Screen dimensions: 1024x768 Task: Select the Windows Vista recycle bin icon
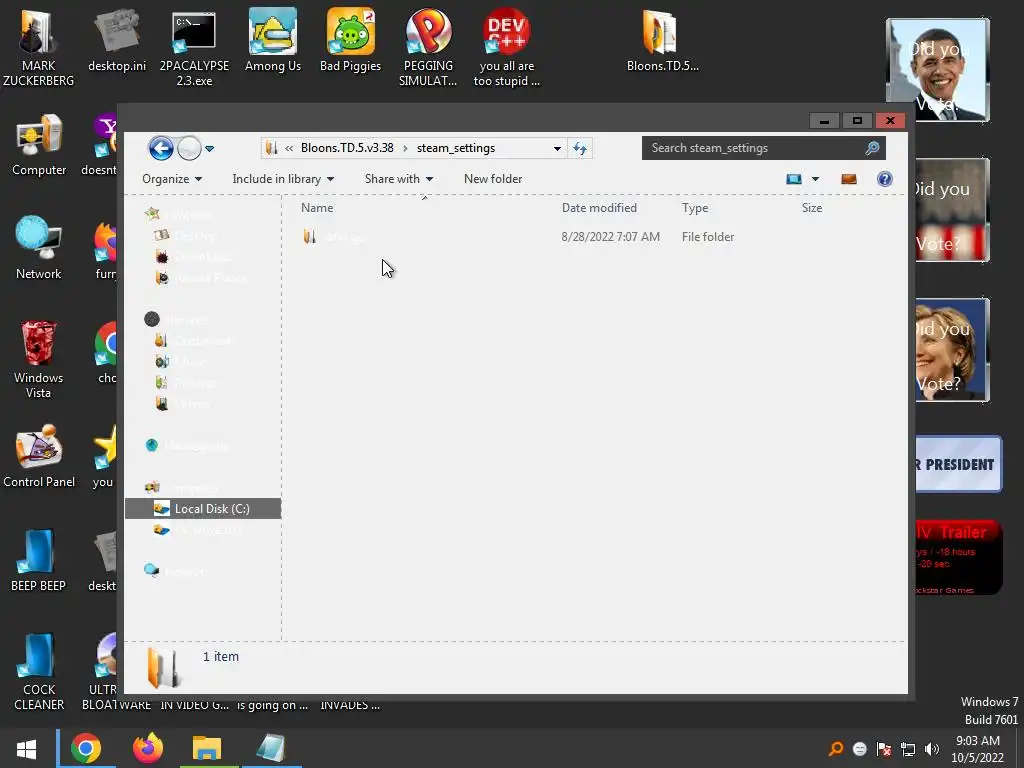click(x=39, y=360)
